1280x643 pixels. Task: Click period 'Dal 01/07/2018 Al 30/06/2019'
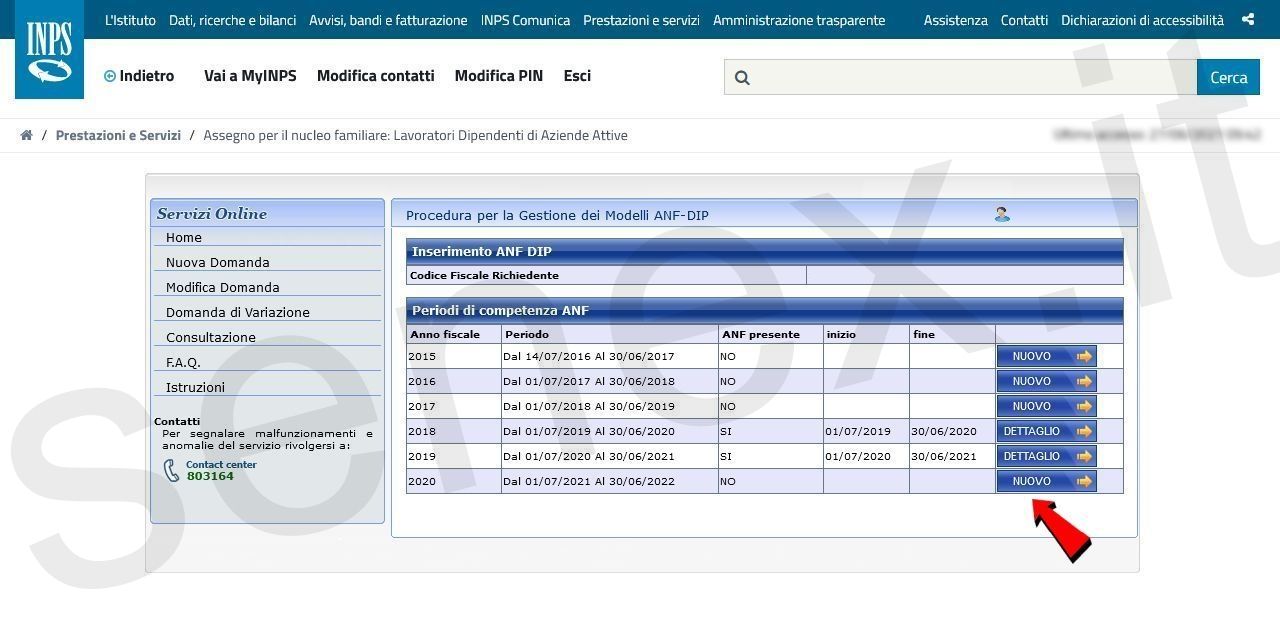(589, 406)
